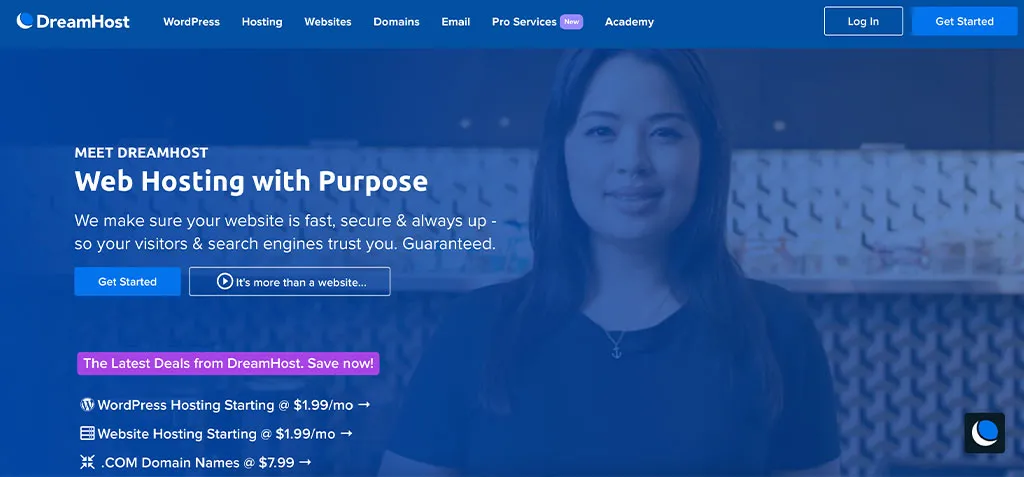Click the server icon beside Website Hosting
Viewport: 1024px width, 477px height.
(x=88, y=433)
